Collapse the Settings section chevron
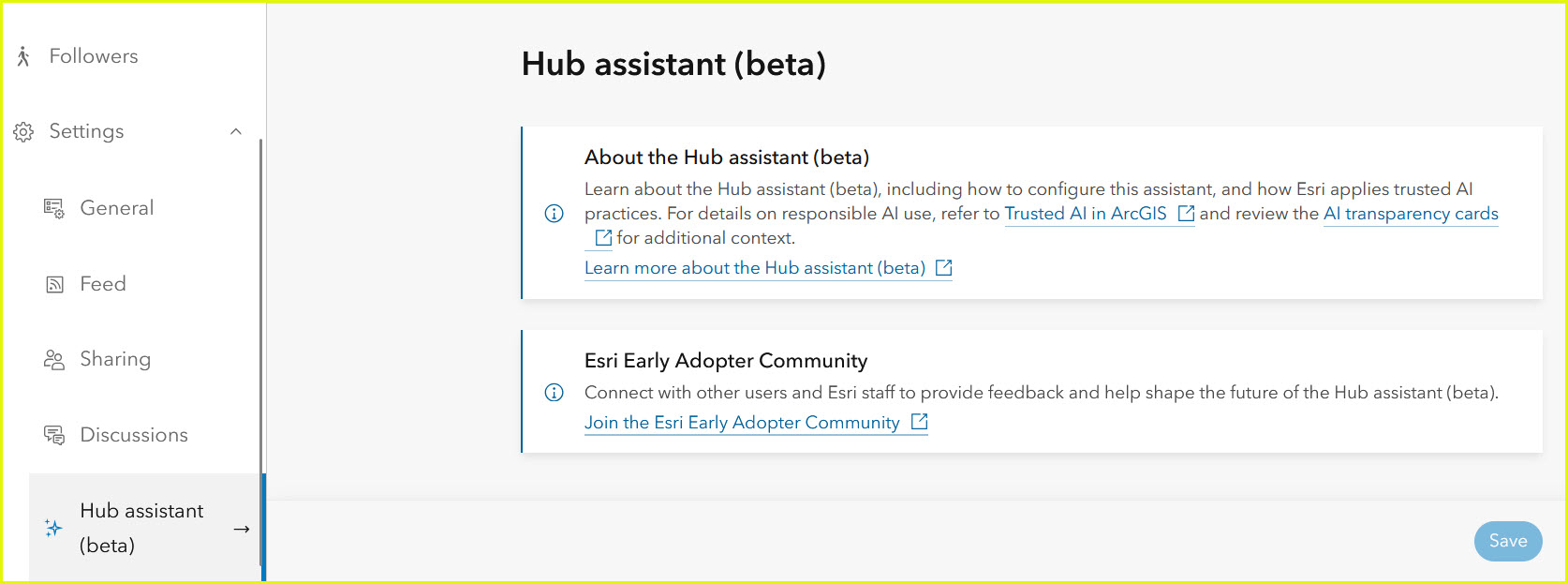Image resolution: width=1568 pixels, height=584 pixels. (x=236, y=132)
